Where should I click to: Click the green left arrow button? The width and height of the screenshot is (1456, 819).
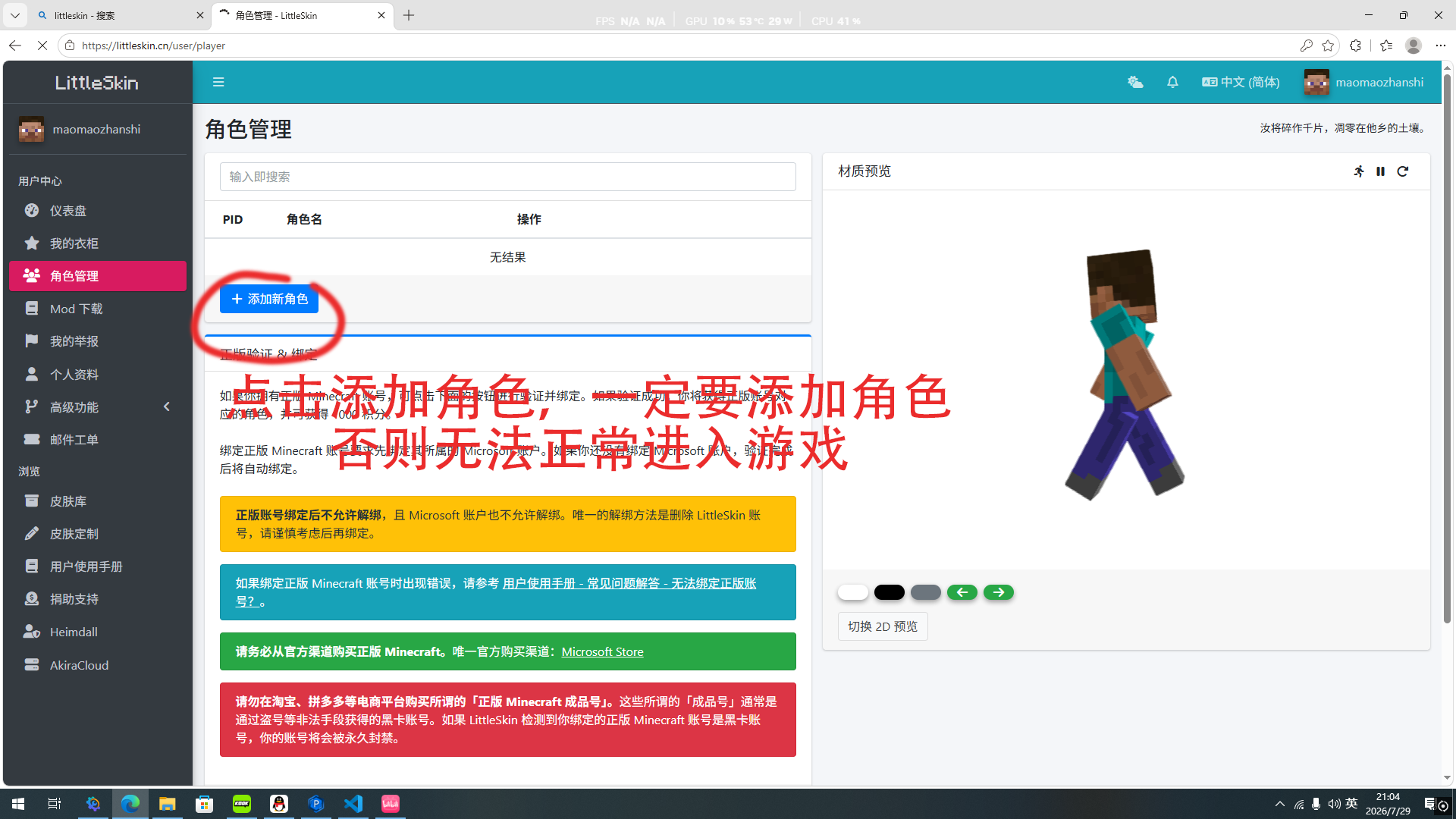click(x=962, y=592)
